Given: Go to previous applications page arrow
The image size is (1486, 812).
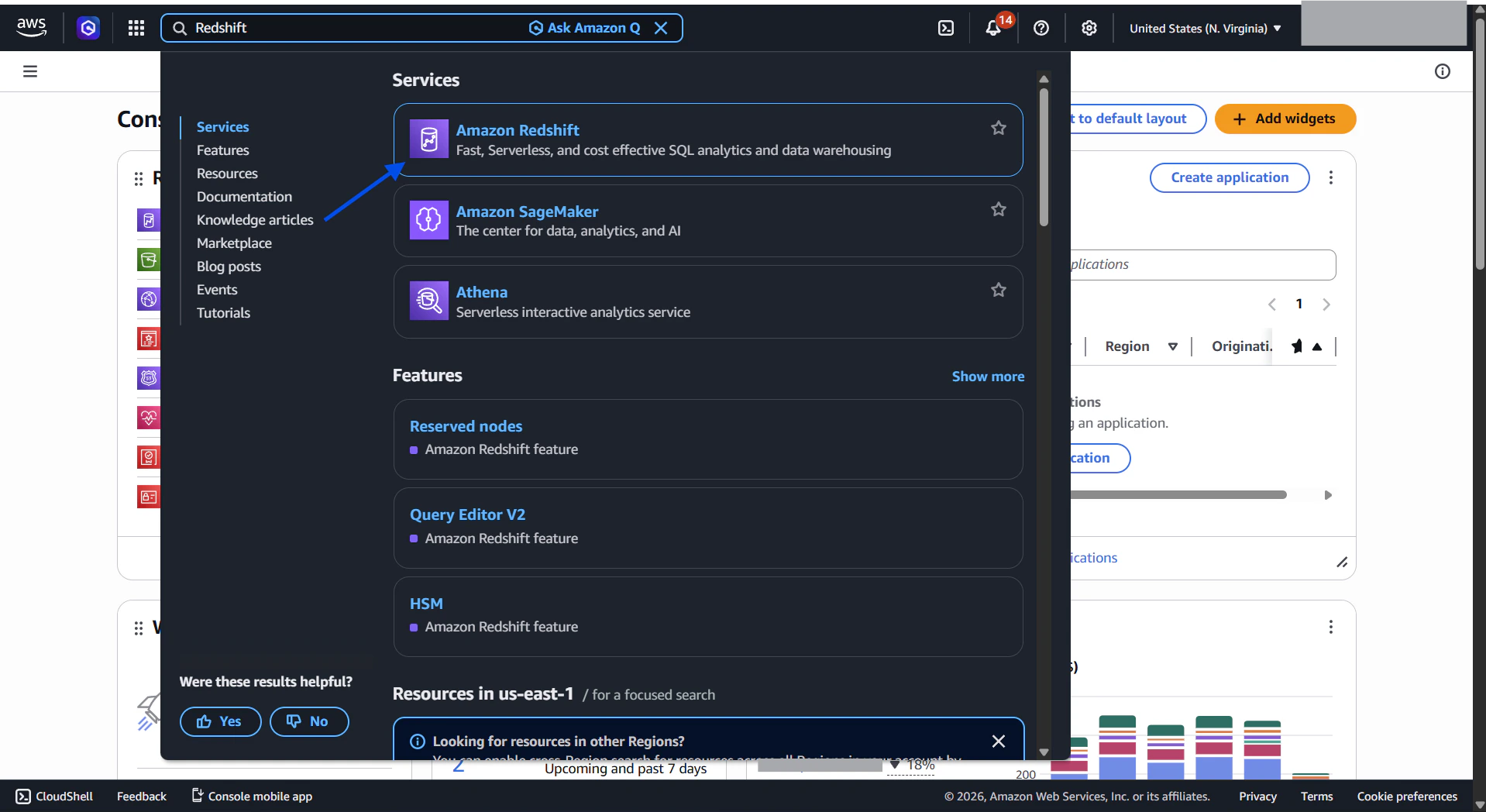Looking at the screenshot, I should point(1271,304).
